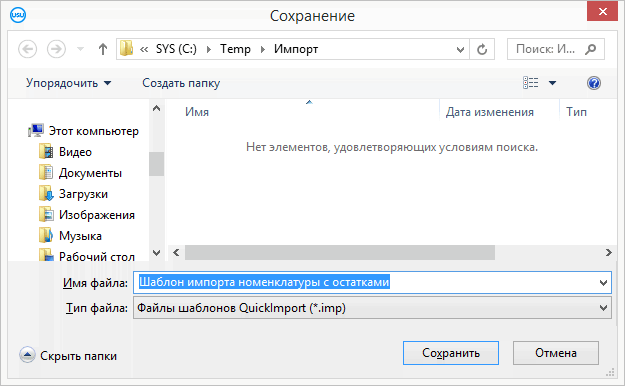This screenshot has height=386, width=625.
Task: Expand the arrow after Temp
Action: click(263, 49)
